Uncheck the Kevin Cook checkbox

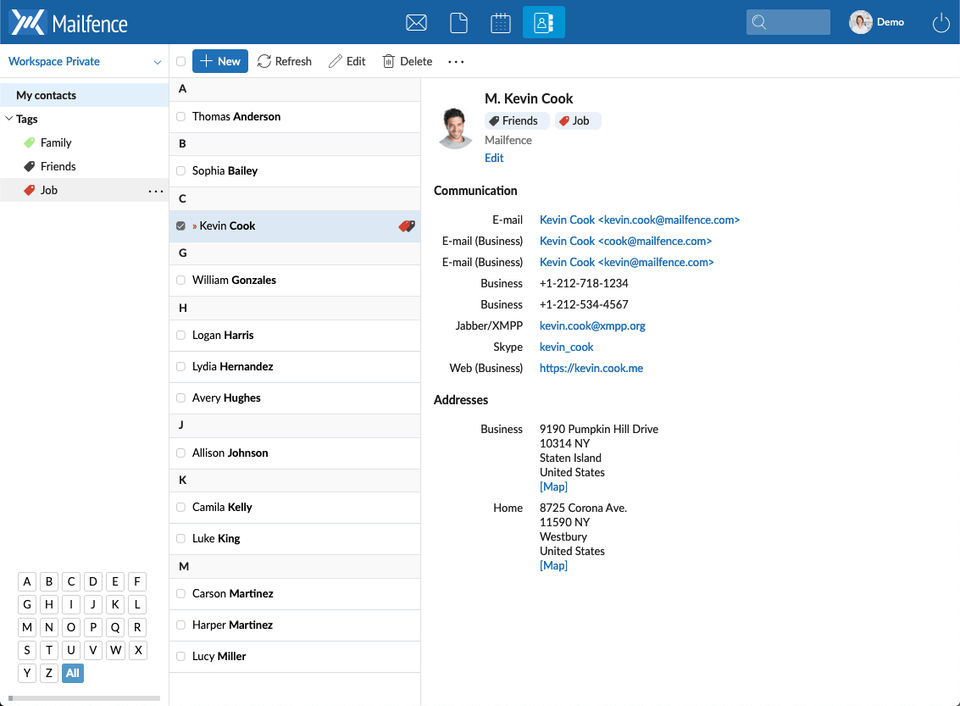coord(181,226)
